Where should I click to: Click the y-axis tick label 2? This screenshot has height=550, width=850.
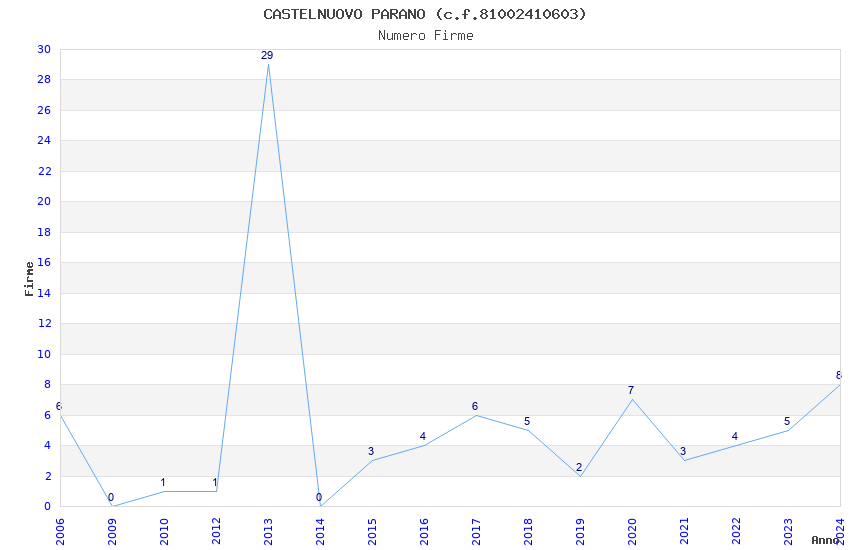click(x=48, y=476)
